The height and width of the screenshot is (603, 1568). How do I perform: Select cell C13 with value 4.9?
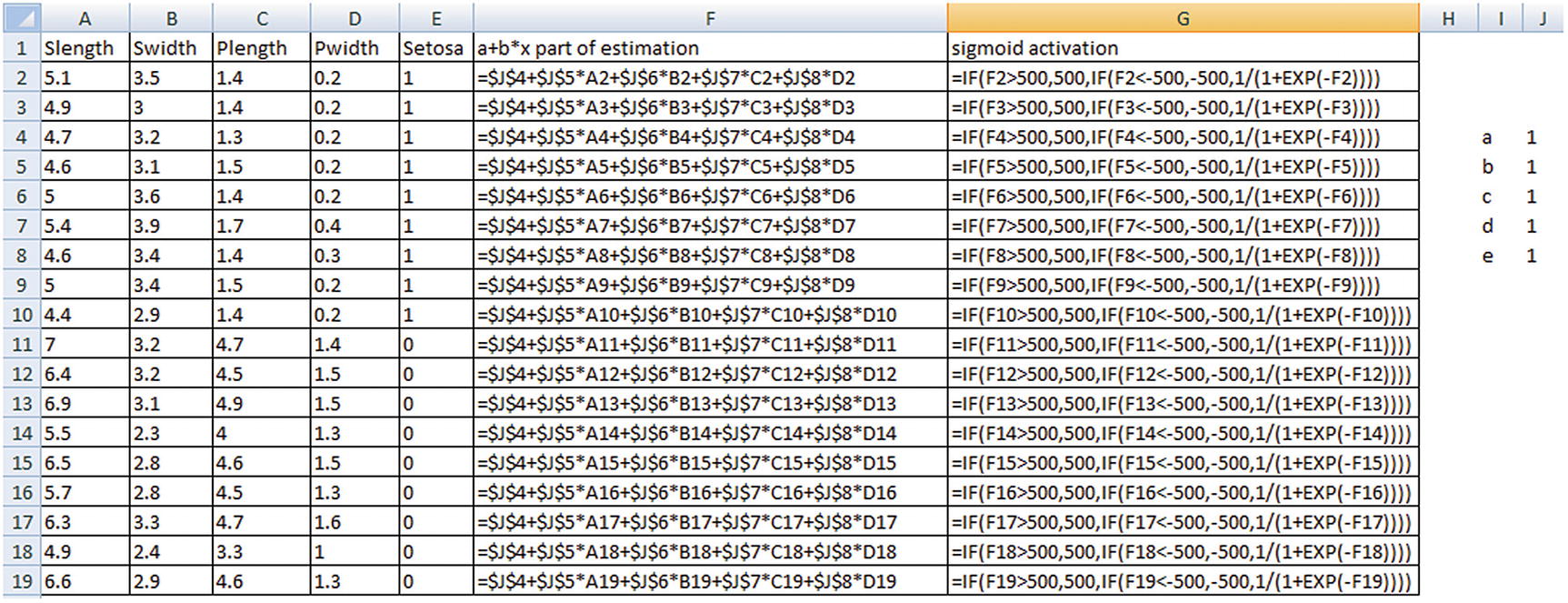[261, 404]
